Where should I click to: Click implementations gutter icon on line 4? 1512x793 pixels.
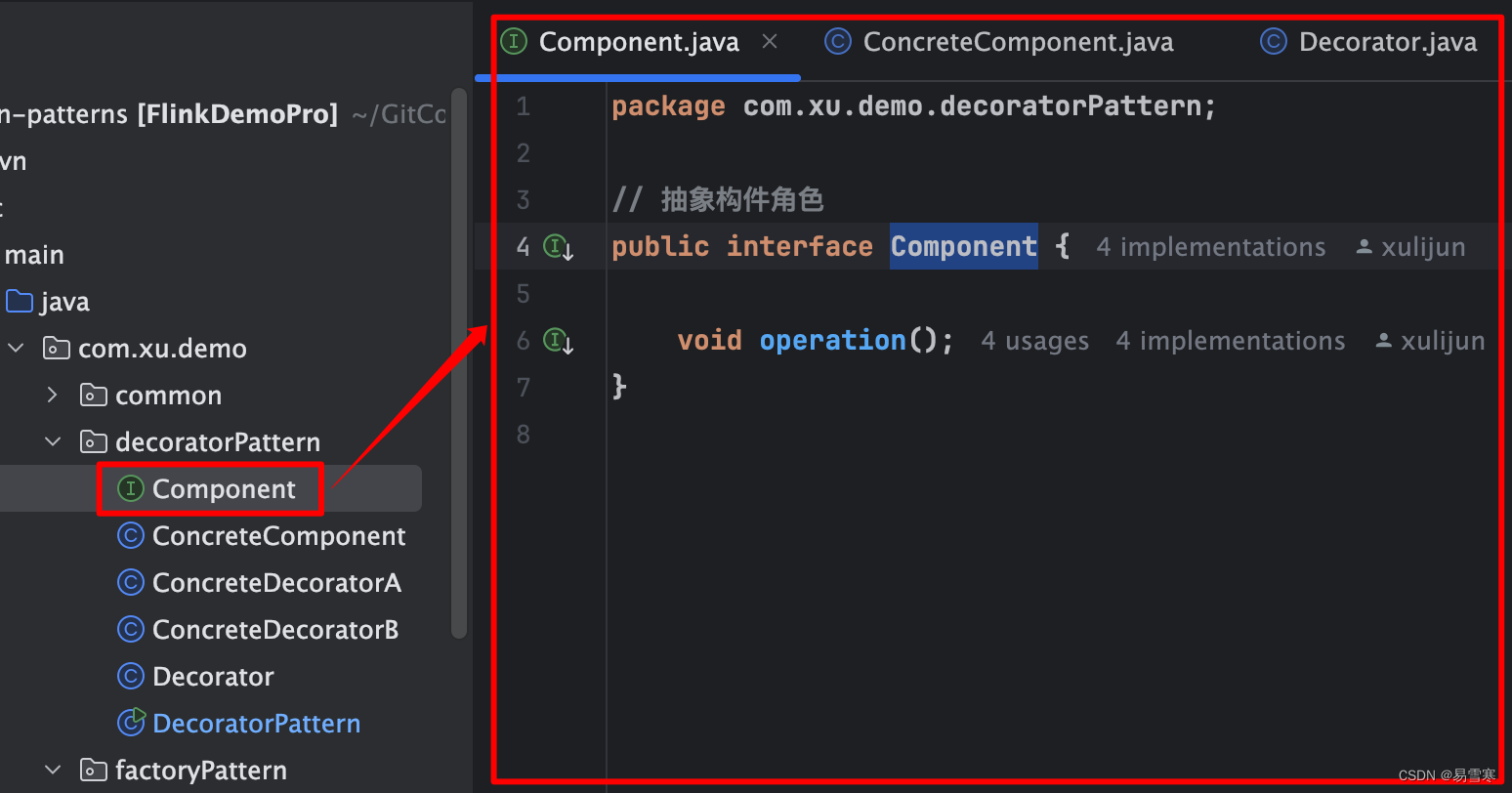click(557, 247)
